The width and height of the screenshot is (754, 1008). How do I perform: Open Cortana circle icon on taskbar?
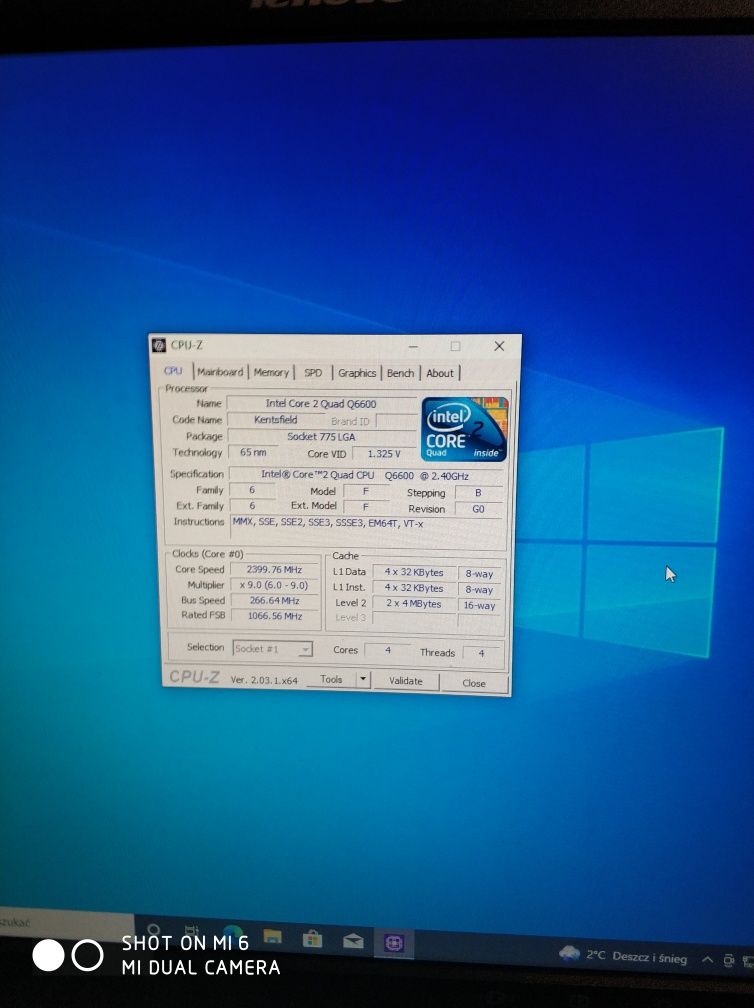click(154, 930)
